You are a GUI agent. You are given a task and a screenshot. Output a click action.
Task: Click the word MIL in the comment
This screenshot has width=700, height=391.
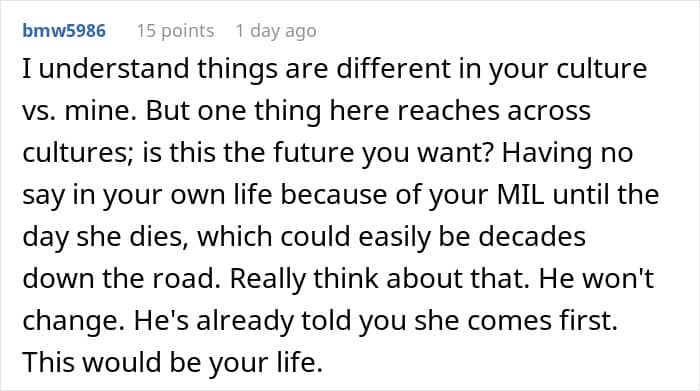click(521, 195)
